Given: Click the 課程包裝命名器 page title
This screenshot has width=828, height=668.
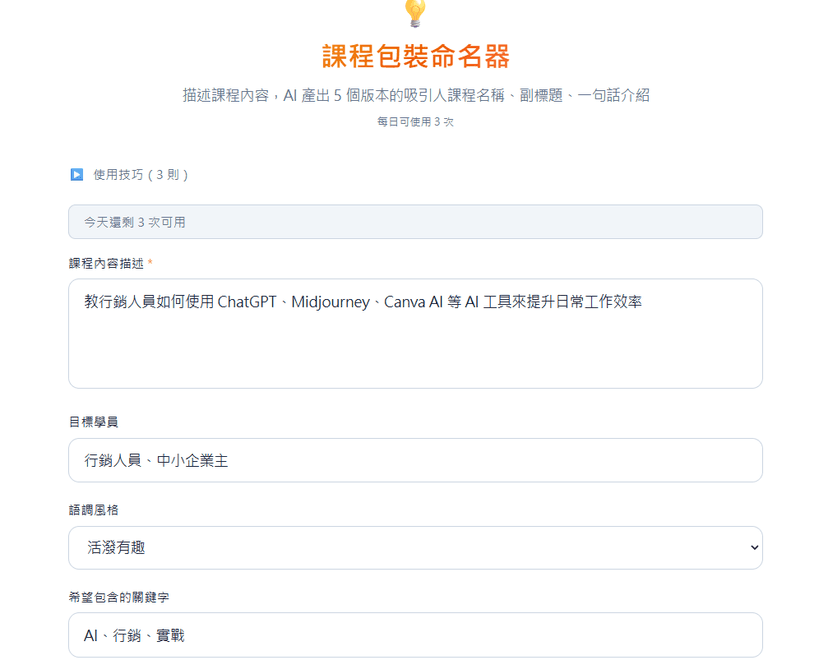Looking at the screenshot, I should click(x=416, y=57).
